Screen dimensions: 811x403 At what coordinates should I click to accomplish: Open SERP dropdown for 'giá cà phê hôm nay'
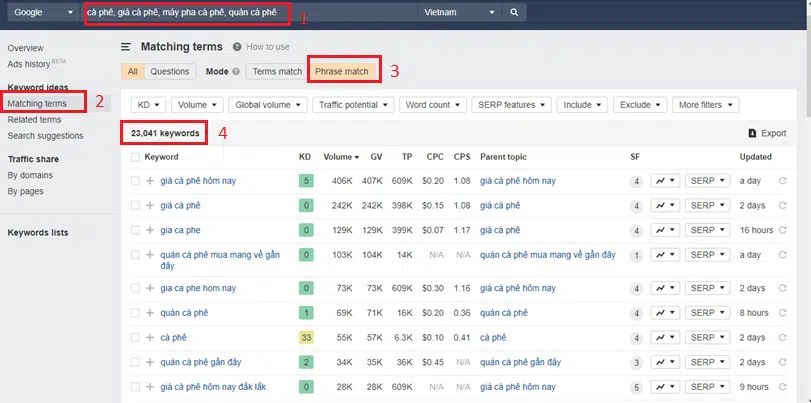click(708, 181)
